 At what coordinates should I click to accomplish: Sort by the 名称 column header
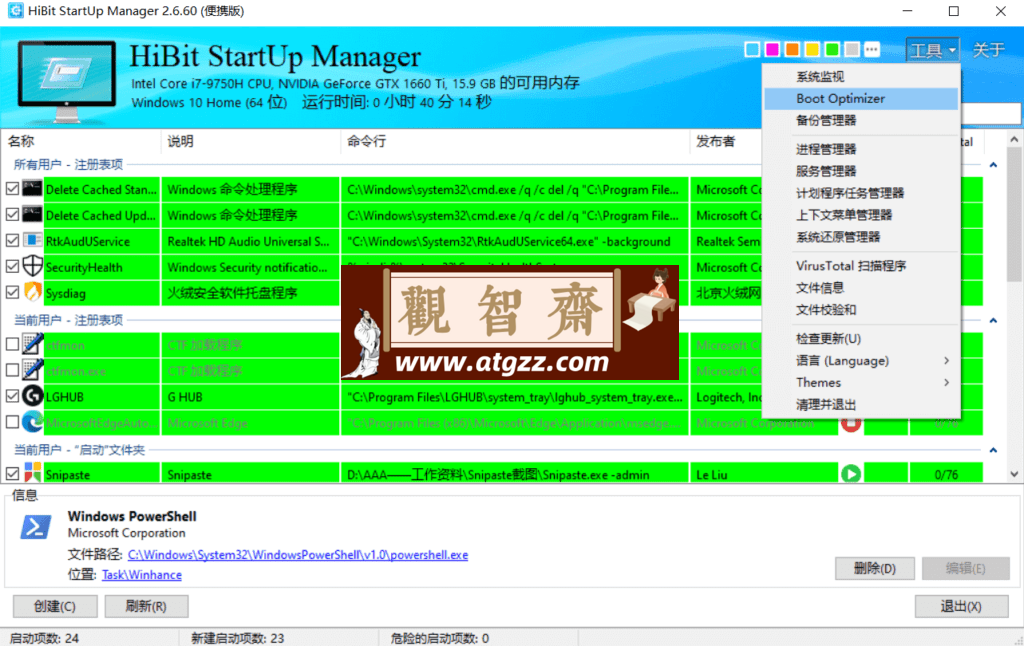[81, 141]
